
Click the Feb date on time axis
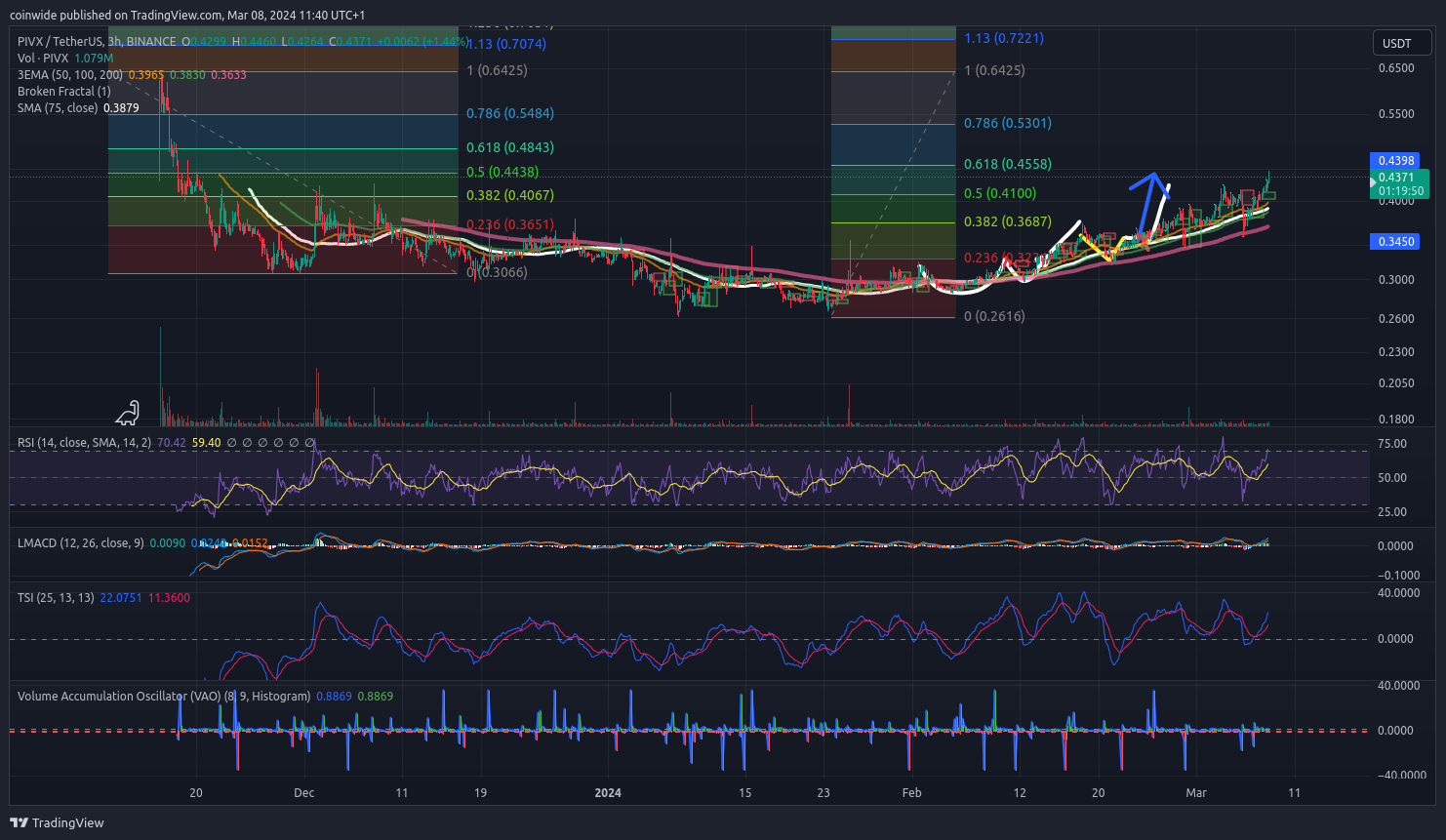click(911, 793)
